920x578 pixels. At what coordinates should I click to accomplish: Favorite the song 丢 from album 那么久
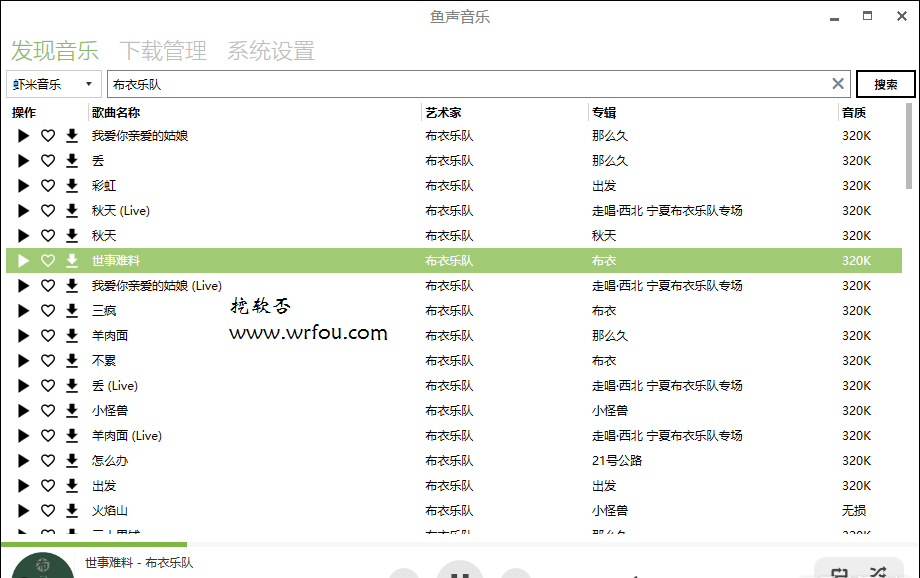click(48, 161)
